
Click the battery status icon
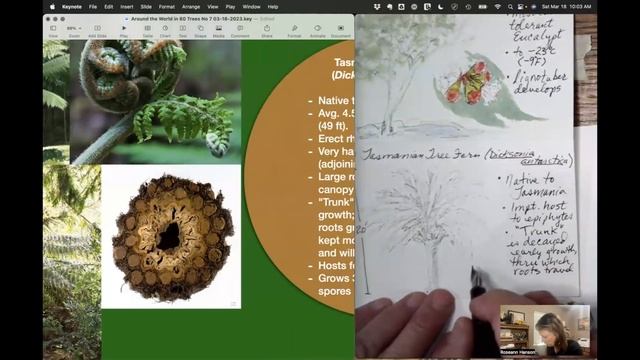482,7
